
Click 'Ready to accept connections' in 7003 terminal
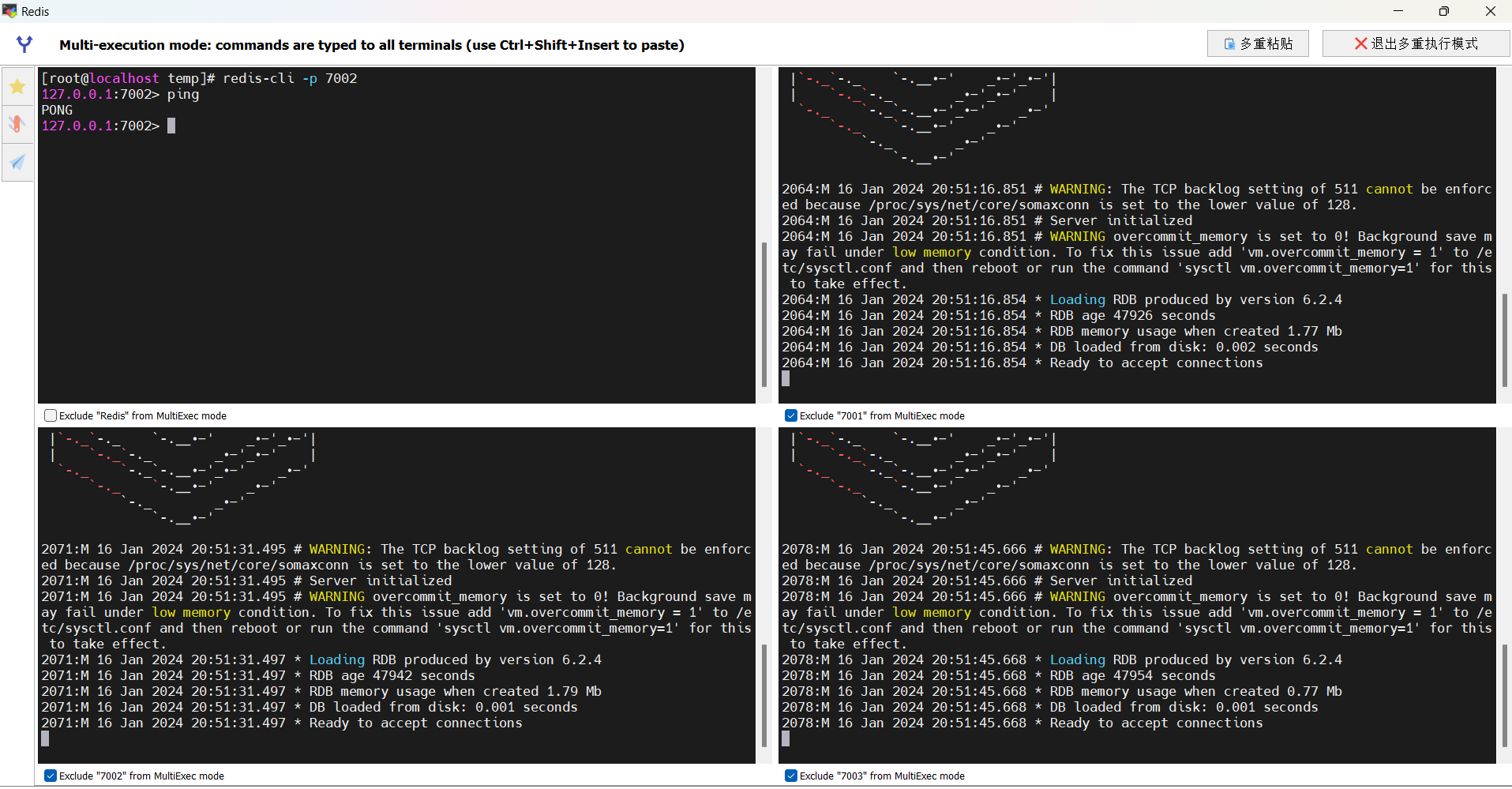[1156, 723]
